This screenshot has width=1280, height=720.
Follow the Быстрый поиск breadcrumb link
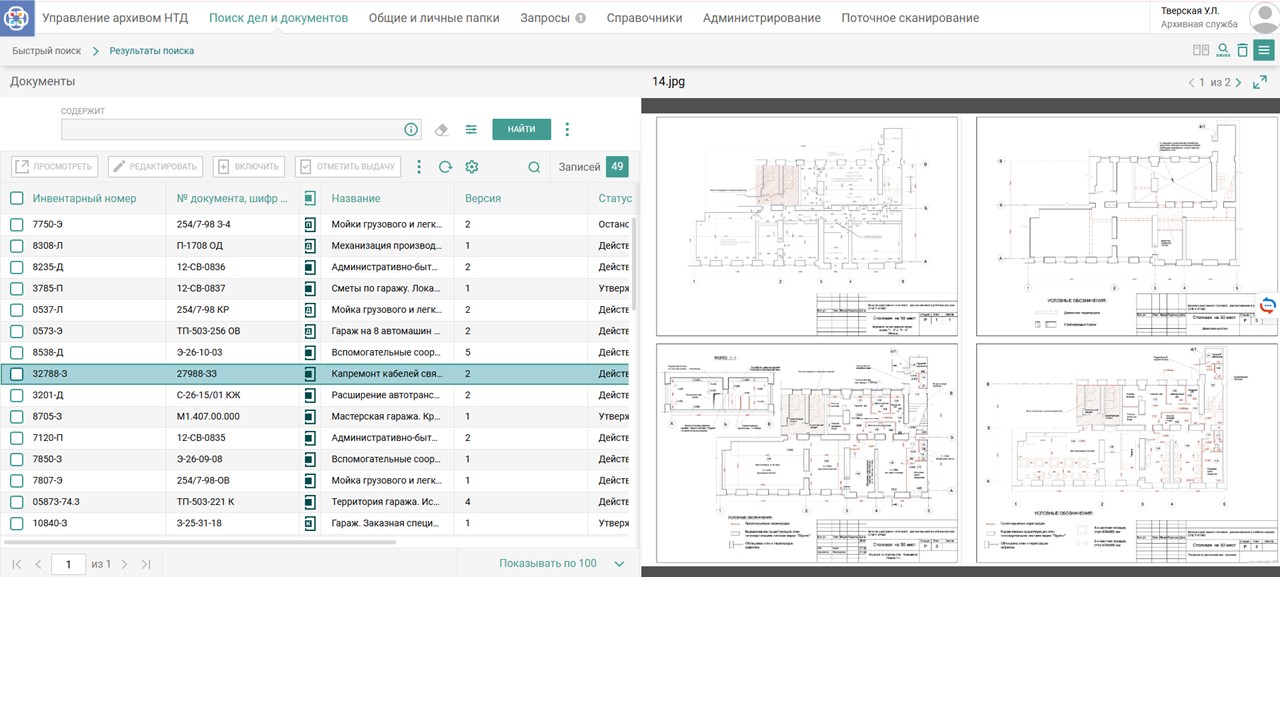pos(47,50)
